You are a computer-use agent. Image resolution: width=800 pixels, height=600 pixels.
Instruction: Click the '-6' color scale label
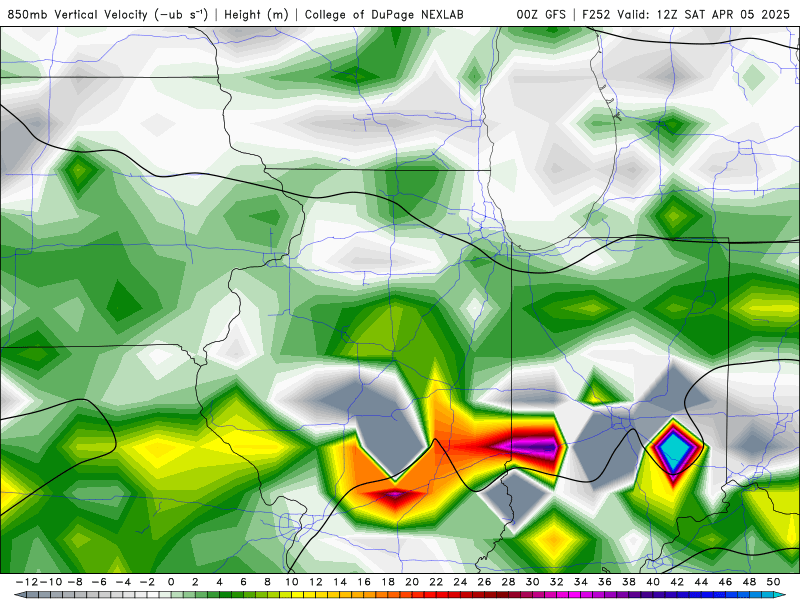(x=99, y=582)
